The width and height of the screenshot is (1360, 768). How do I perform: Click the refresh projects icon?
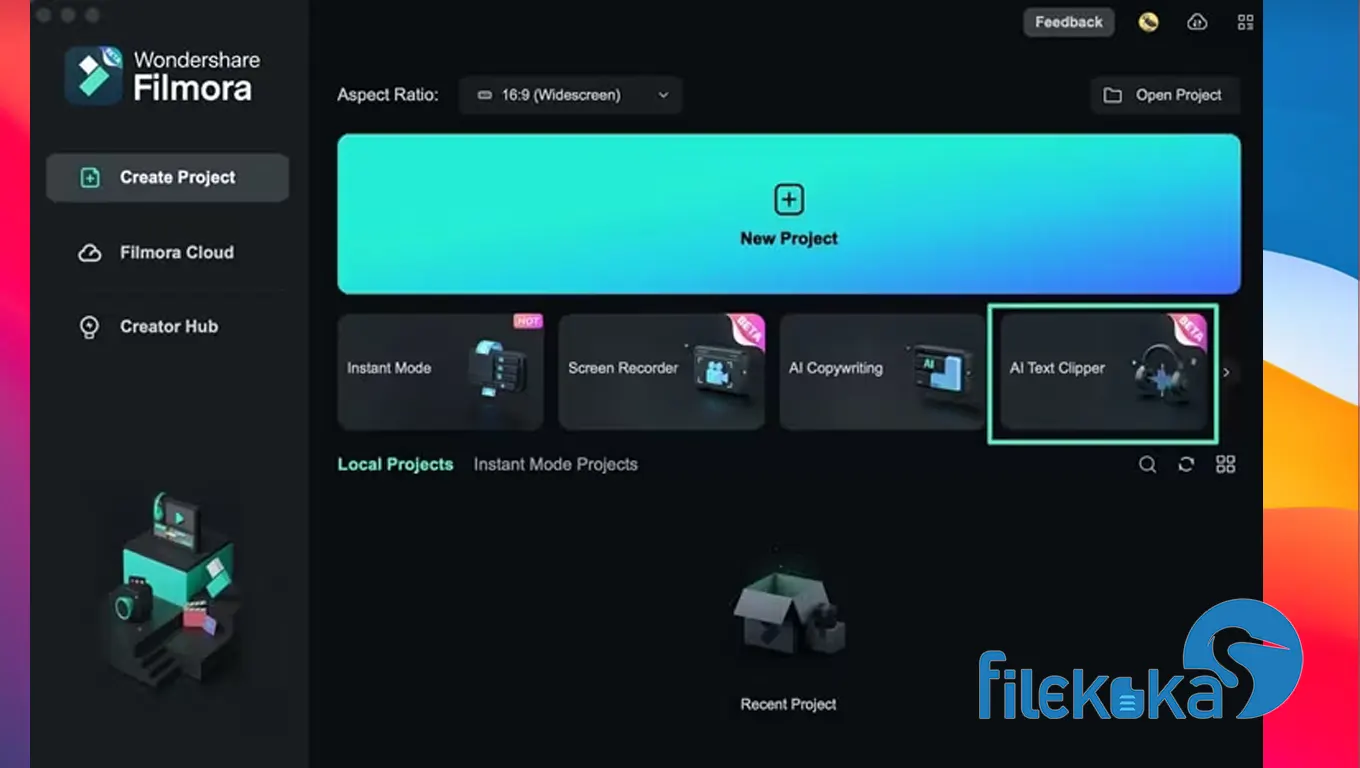click(1186, 464)
